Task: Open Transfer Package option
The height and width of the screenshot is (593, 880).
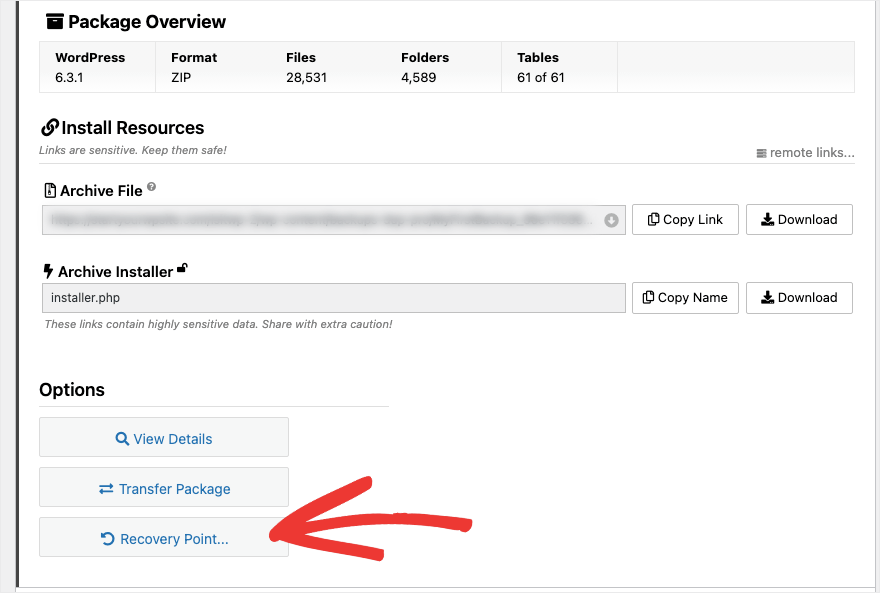Action: click(x=164, y=487)
